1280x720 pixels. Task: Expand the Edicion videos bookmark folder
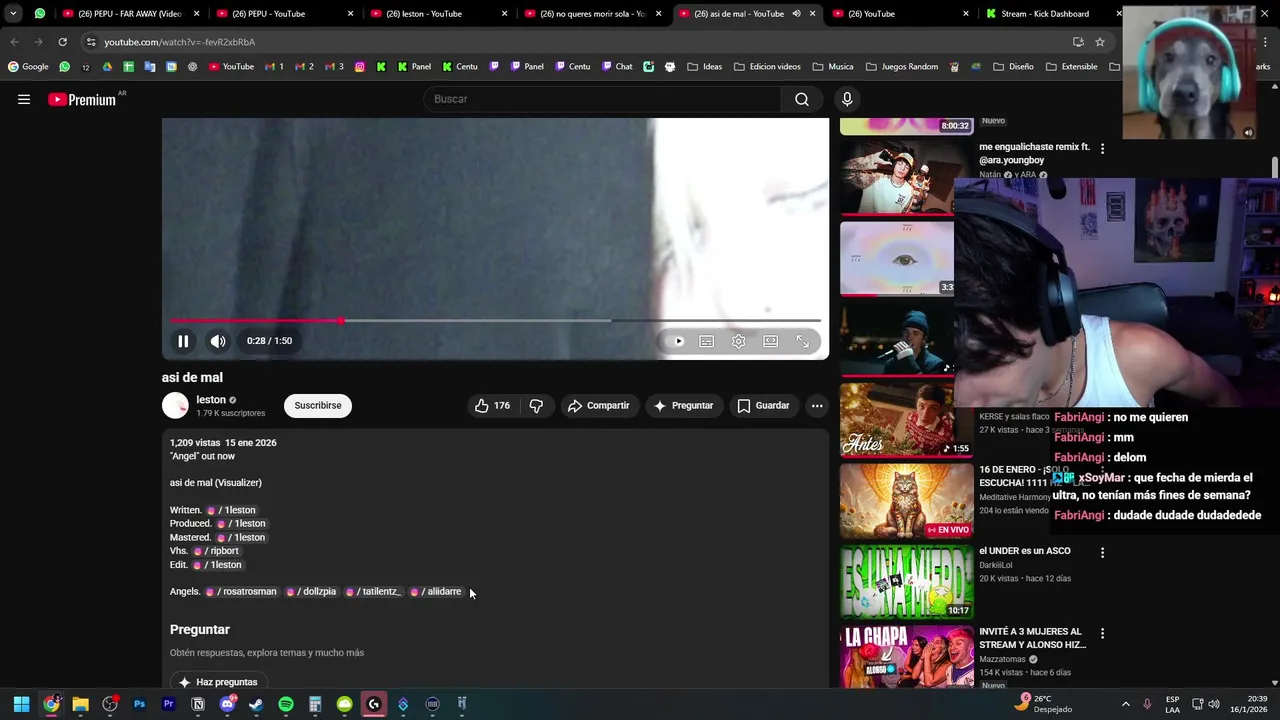tap(767, 67)
